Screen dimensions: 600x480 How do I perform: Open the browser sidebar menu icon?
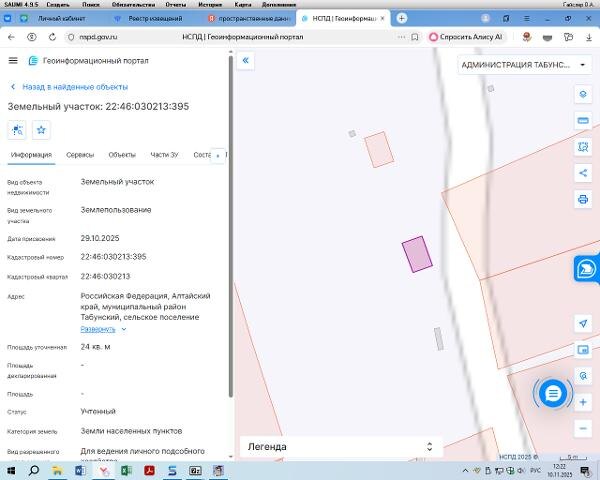(x=527, y=18)
